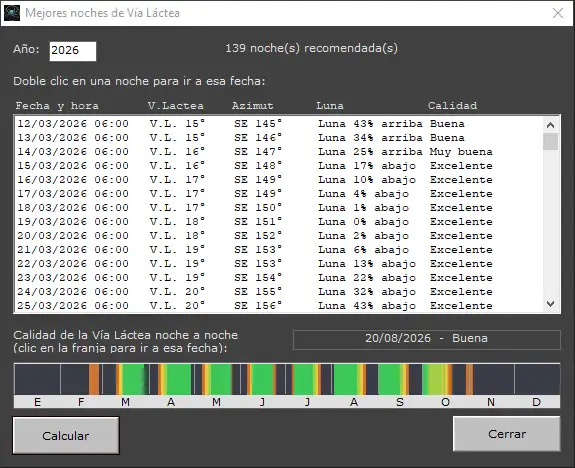Viewport: 575px width, 468px height.
Task: Click the Año input field with 2026
Action: [73, 51]
